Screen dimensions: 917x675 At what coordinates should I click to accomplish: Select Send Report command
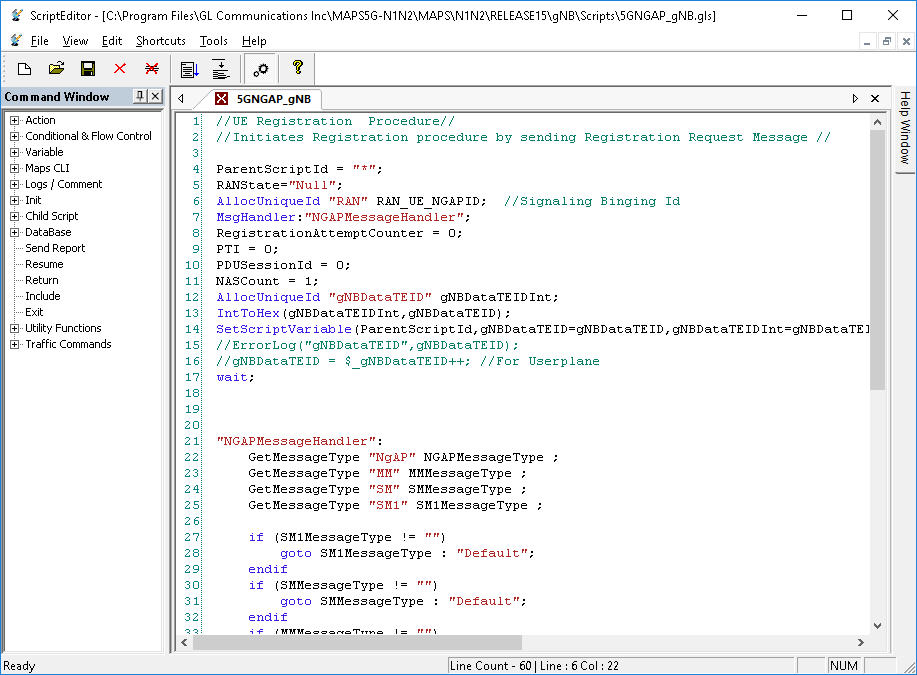(55, 248)
